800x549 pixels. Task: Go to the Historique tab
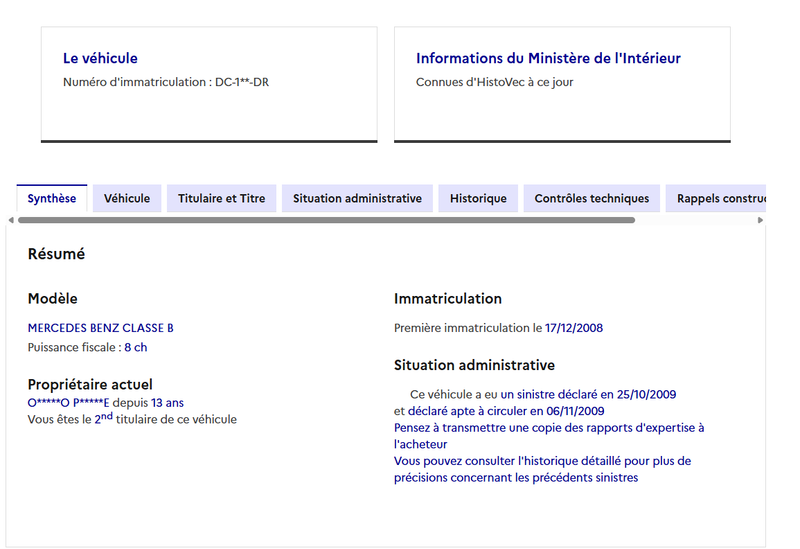[x=478, y=198]
